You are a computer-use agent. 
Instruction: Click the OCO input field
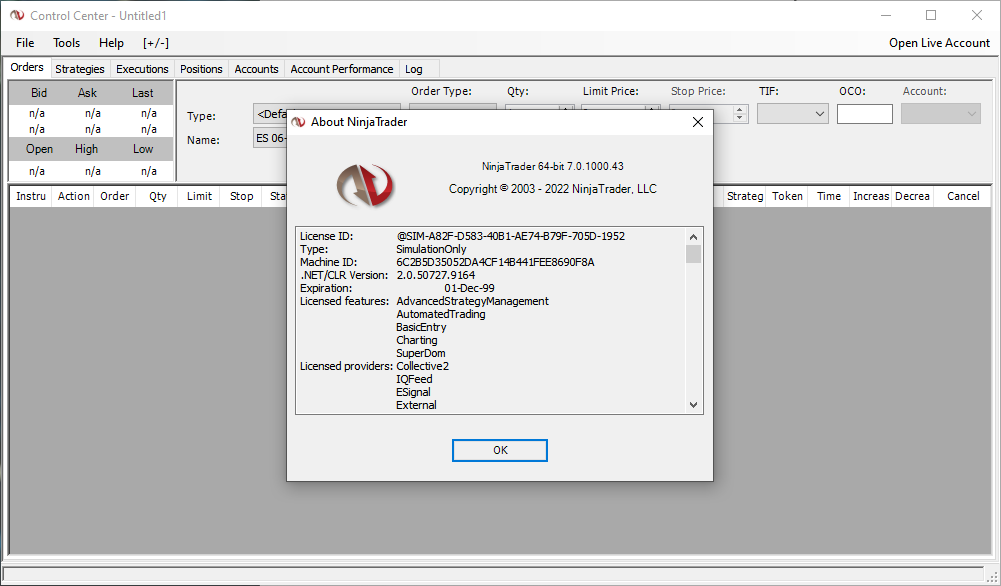[x=864, y=114]
